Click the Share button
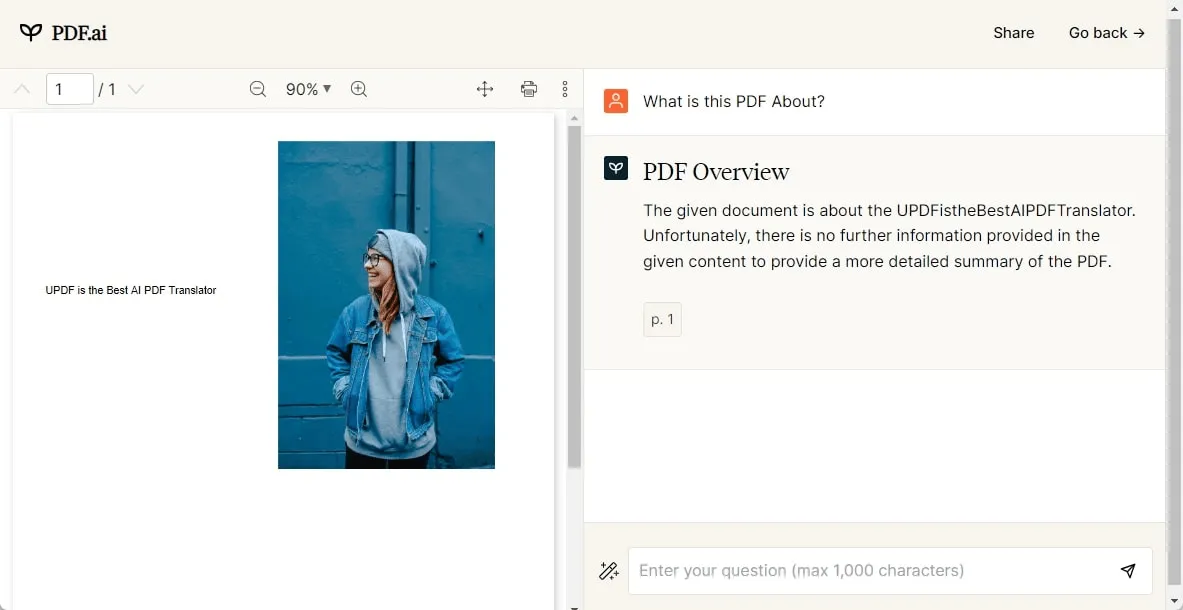The height and width of the screenshot is (610, 1183). (x=1013, y=33)
